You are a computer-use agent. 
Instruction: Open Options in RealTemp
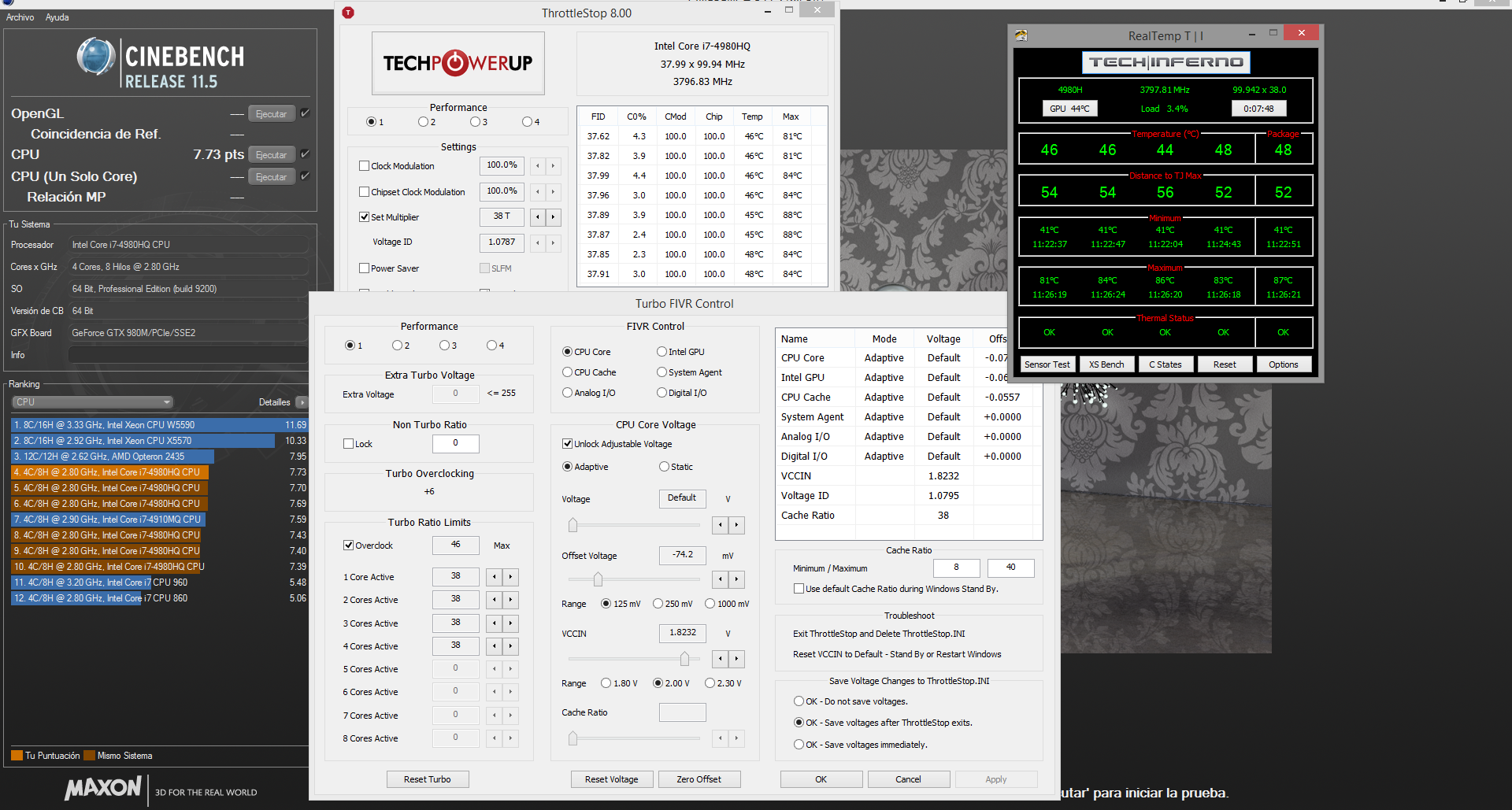click(1284, 364)
